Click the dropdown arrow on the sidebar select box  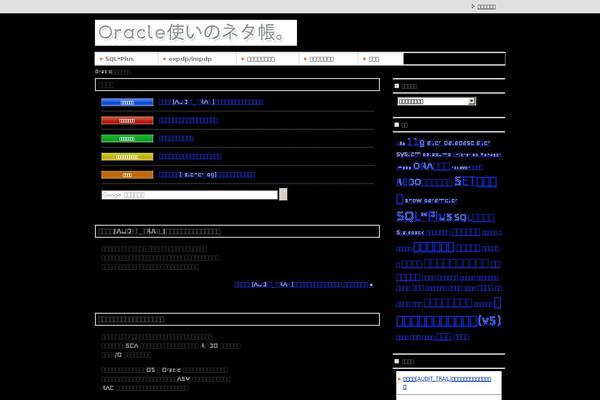472,101
